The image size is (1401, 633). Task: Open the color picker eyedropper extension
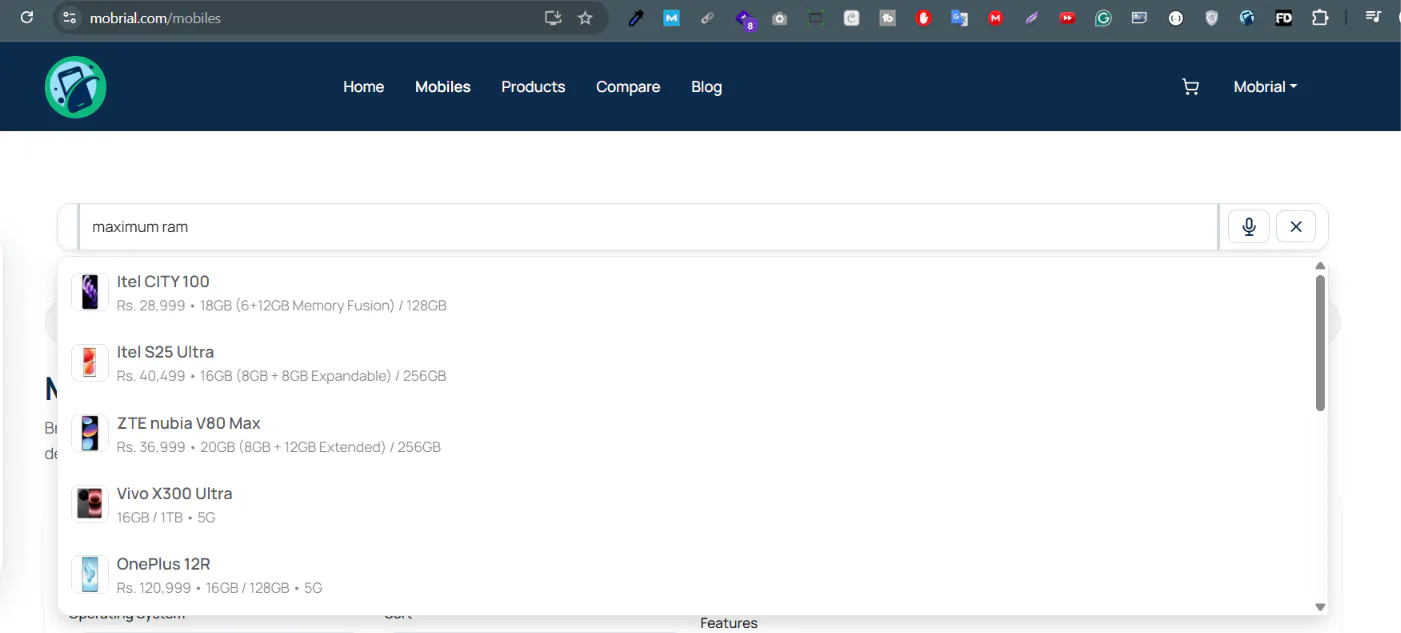coord(636,18)
